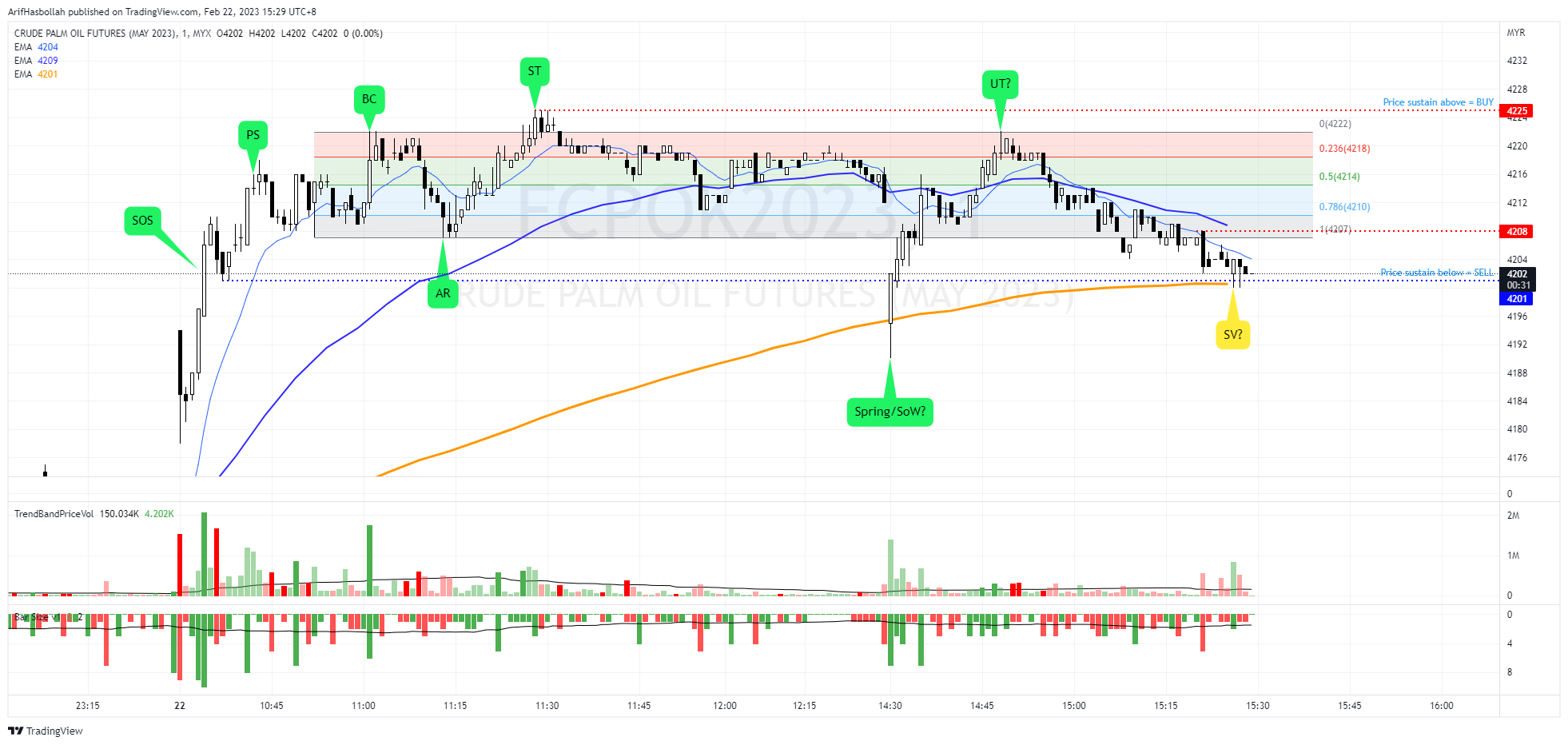The width and height of the screenshot is (1568, 745).
Task: Click the MYR currency label
Action: [x=1516, y=33]
